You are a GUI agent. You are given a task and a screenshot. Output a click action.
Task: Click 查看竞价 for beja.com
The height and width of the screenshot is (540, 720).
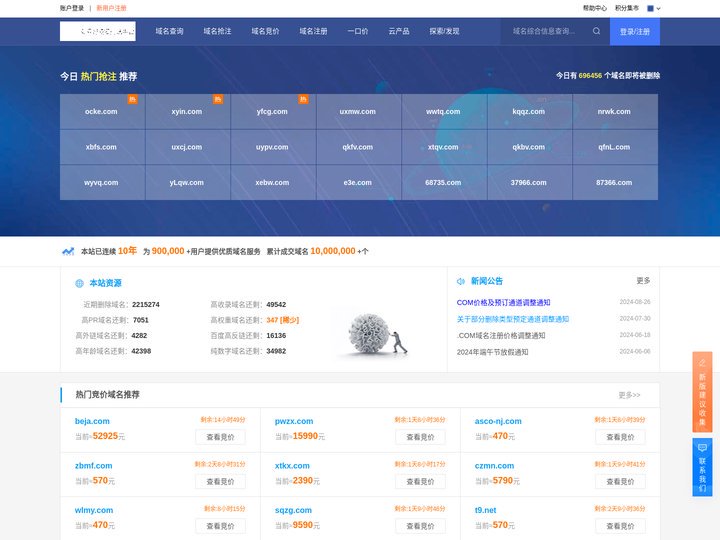point(220,437)
